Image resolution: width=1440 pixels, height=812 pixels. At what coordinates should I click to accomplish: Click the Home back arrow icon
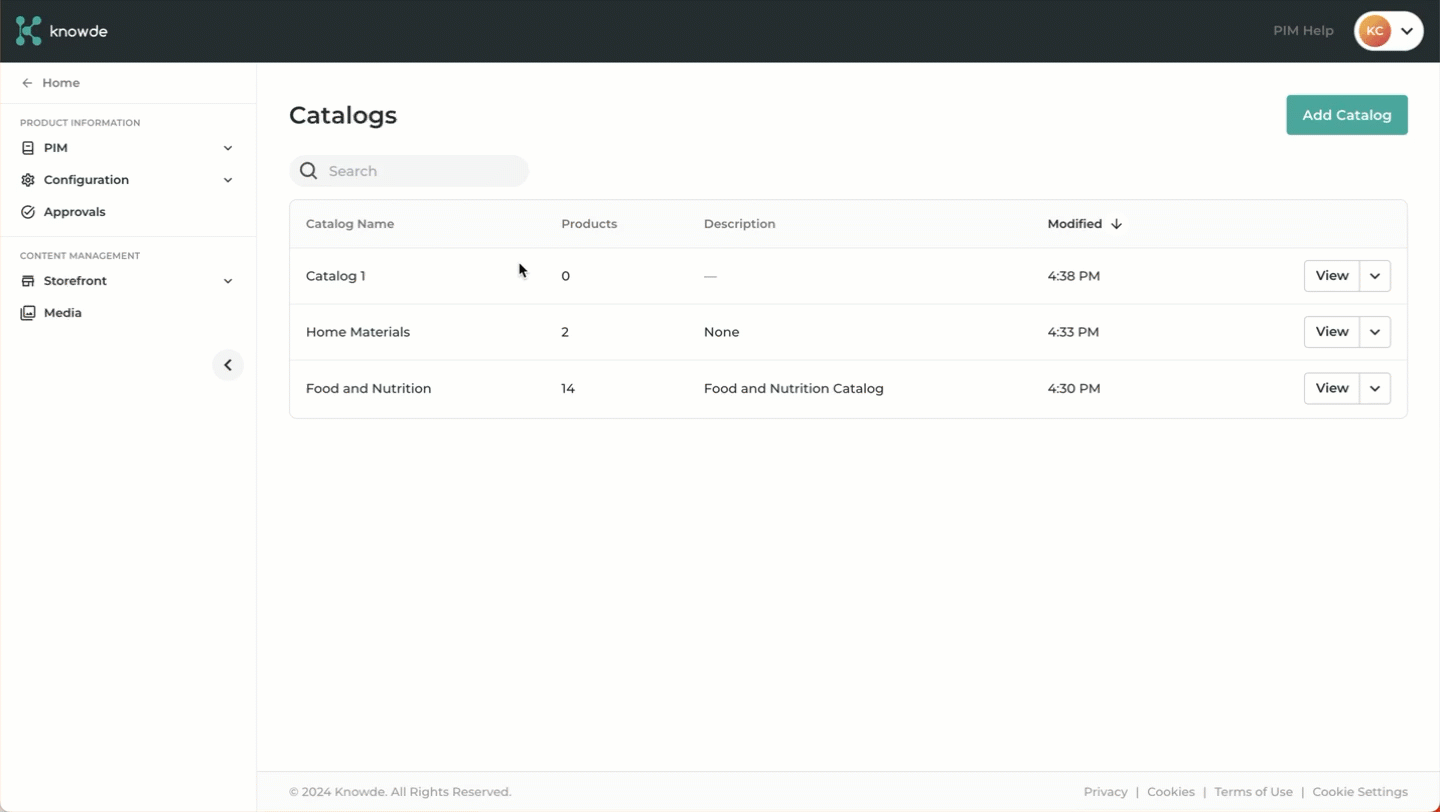[x=27, y=83]
